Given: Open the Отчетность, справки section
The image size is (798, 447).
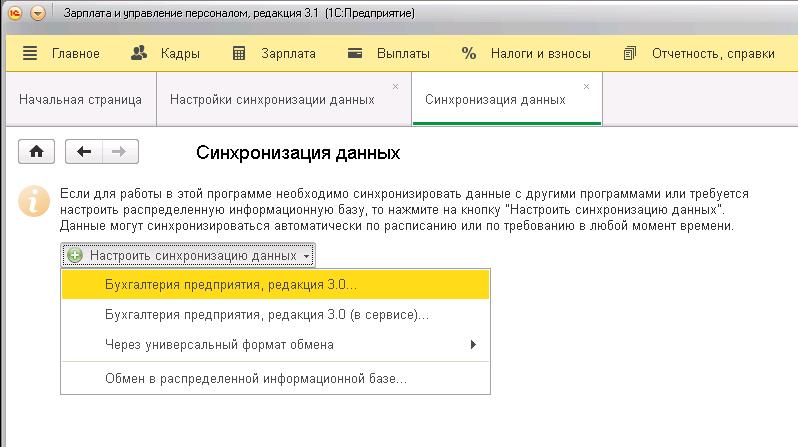Looking at the screenshot, I should (714, 53).
